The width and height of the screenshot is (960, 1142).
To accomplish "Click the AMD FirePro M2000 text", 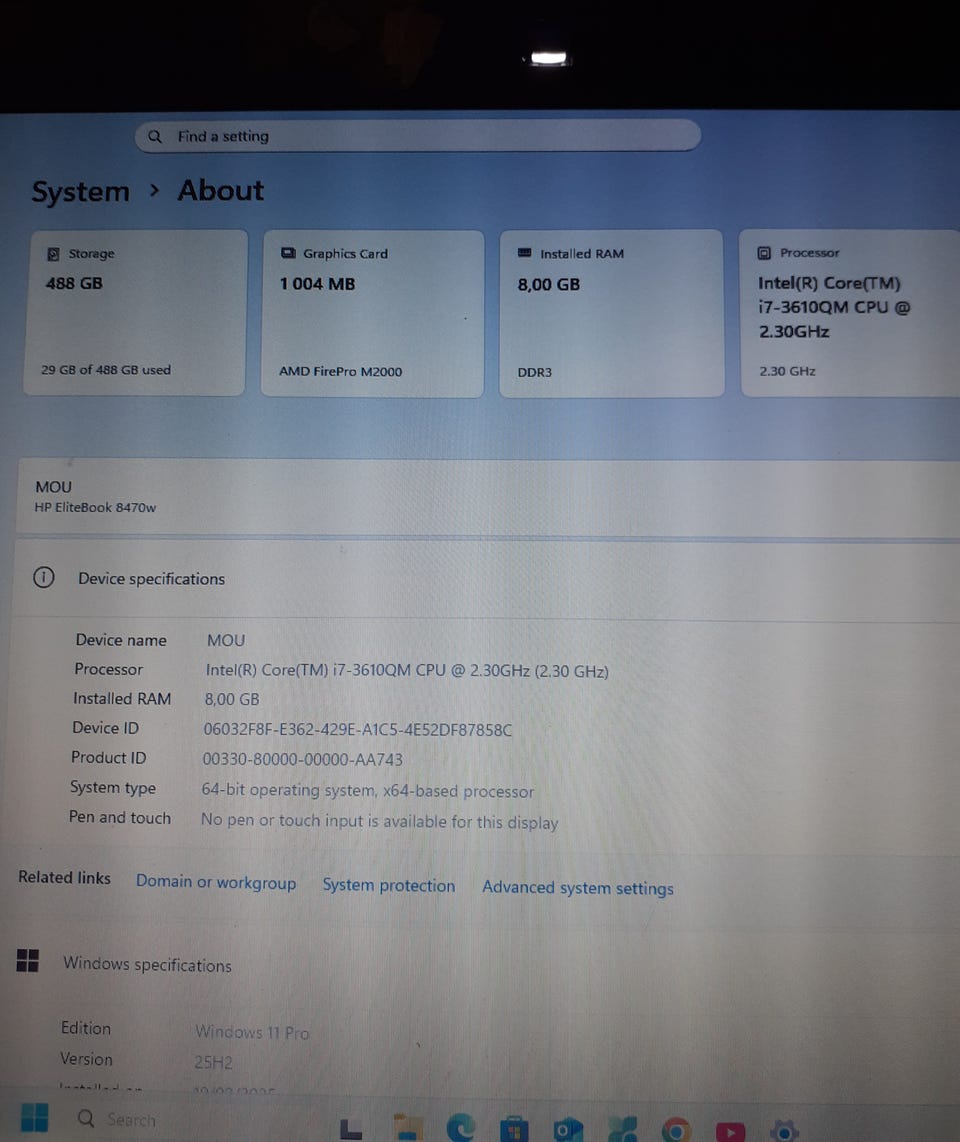I will [x=340, y=371].
